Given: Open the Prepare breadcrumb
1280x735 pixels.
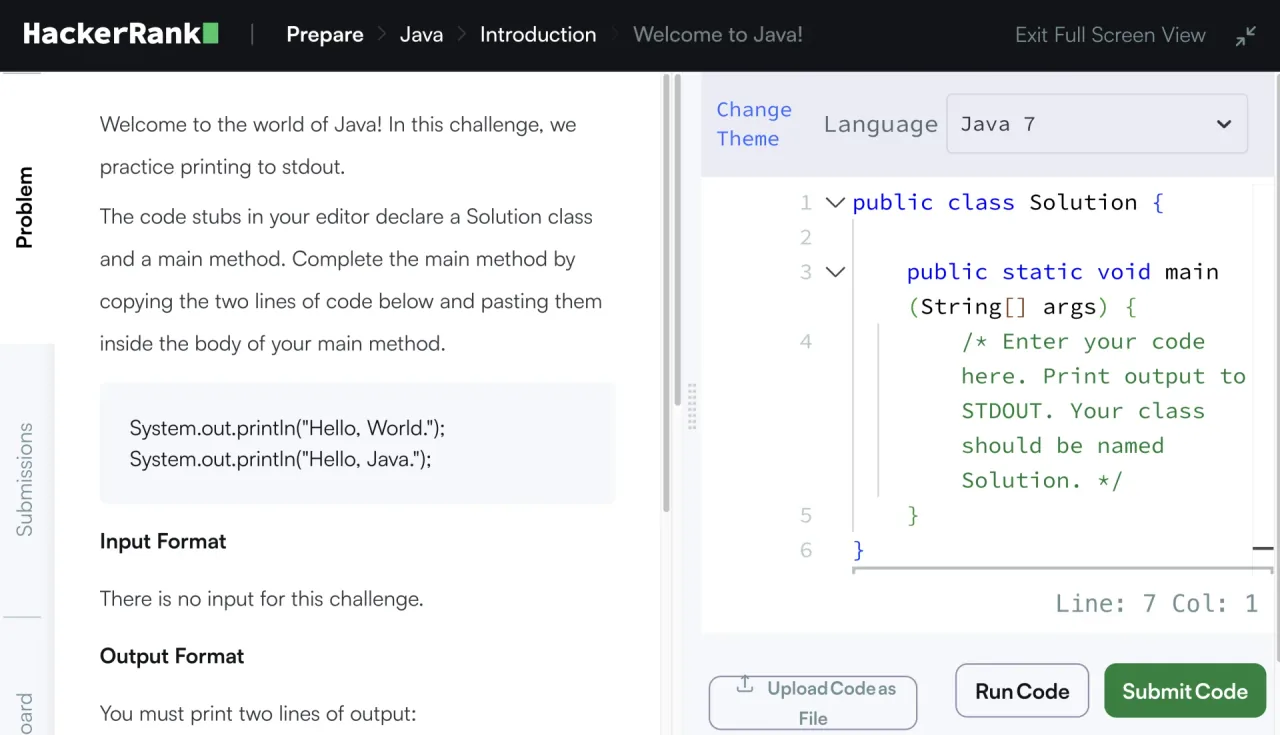Looking at the screenshot, I should click(x=325, y=35).
